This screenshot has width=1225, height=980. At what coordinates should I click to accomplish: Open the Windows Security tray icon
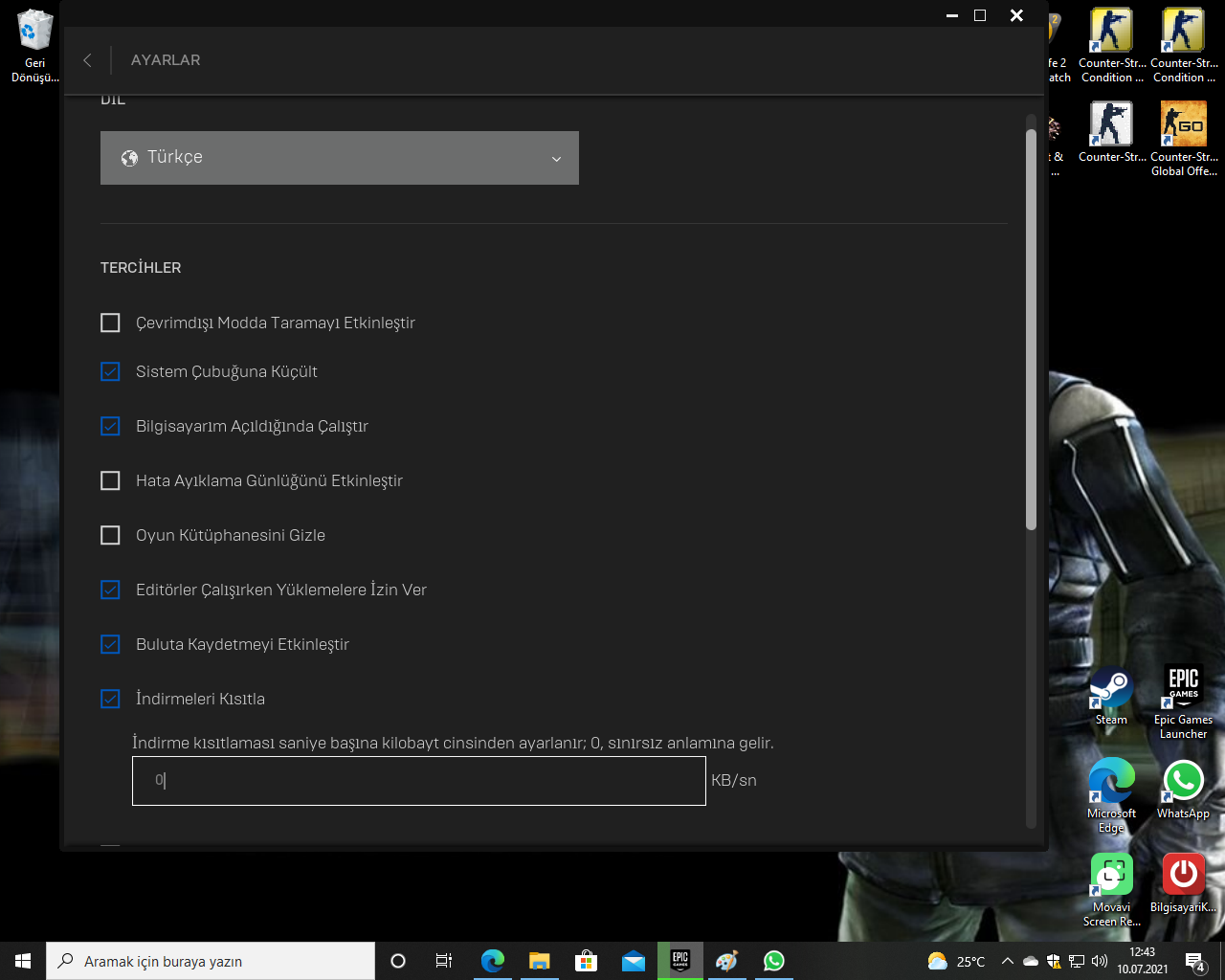pos(1054,961)
